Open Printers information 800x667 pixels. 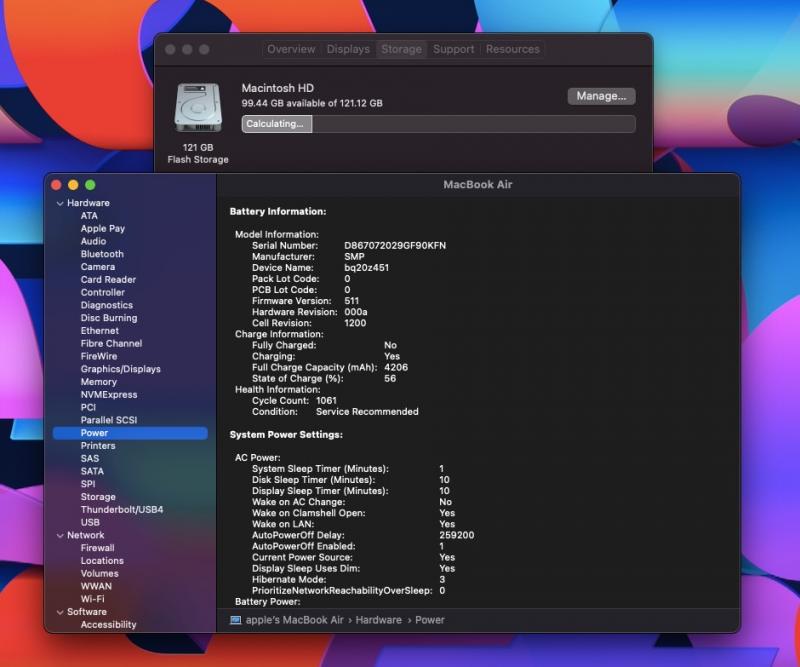[x=98, y=446]
